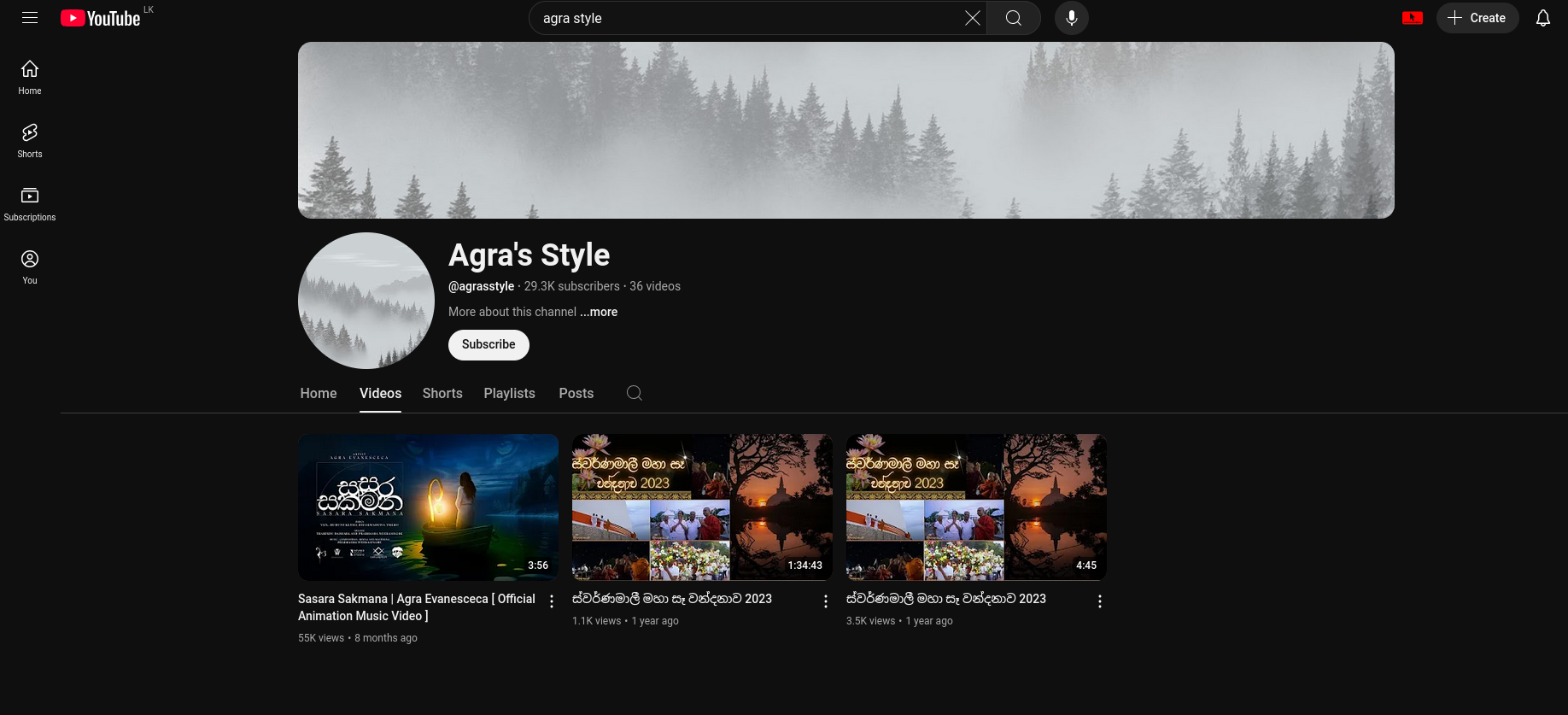Open the You section in sidebar
1568x715 pixels.
click(x=30, y=267)
